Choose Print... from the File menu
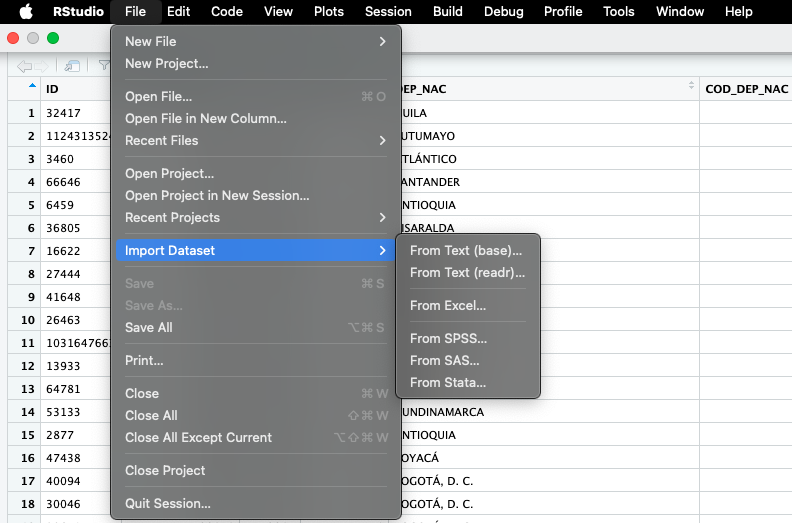The width and height of the screenshot is (792, 523). 255,360
